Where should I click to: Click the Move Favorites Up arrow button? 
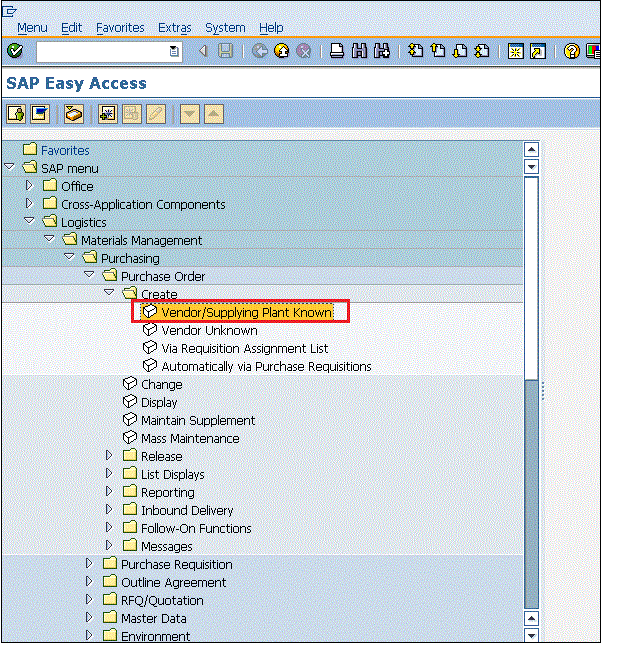click(214, 114)
